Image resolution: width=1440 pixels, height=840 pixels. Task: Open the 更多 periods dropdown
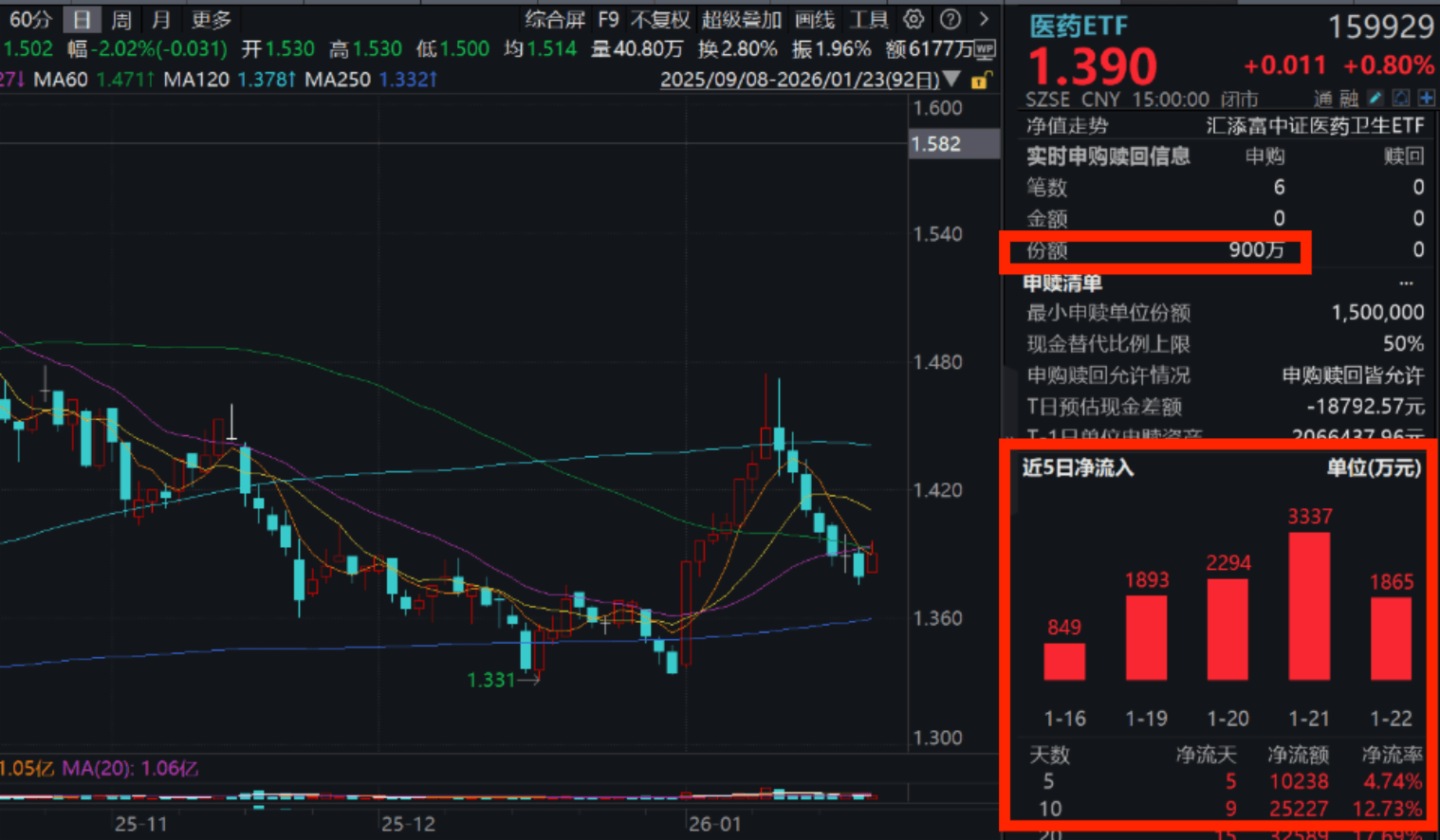pos(211,19)
